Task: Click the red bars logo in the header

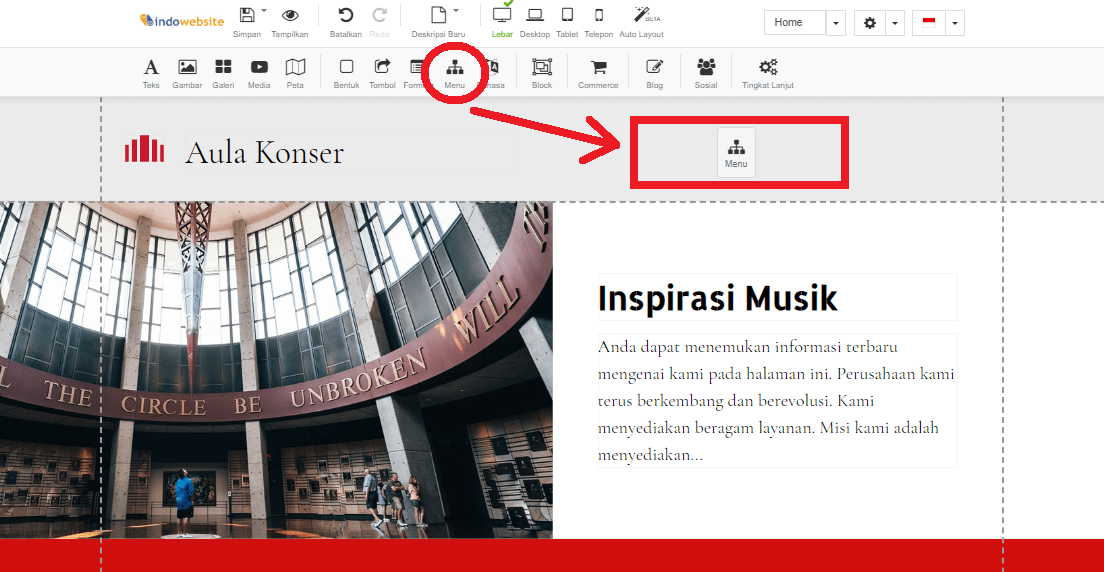Action: pyautogui.click(x=144, y=149)
